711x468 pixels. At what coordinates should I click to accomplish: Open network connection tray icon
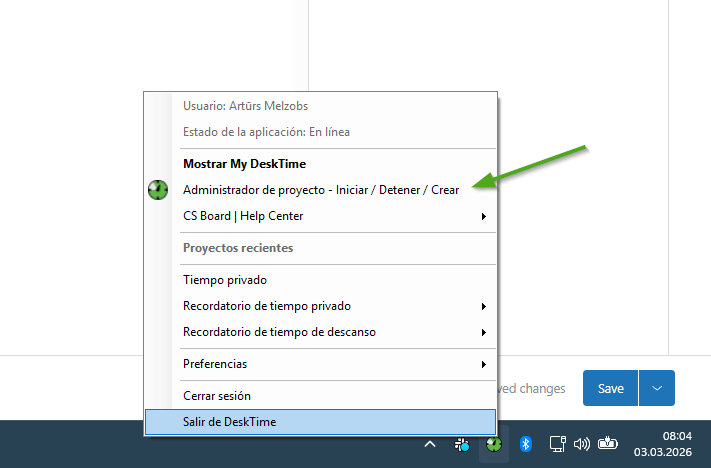pos(559,444)
